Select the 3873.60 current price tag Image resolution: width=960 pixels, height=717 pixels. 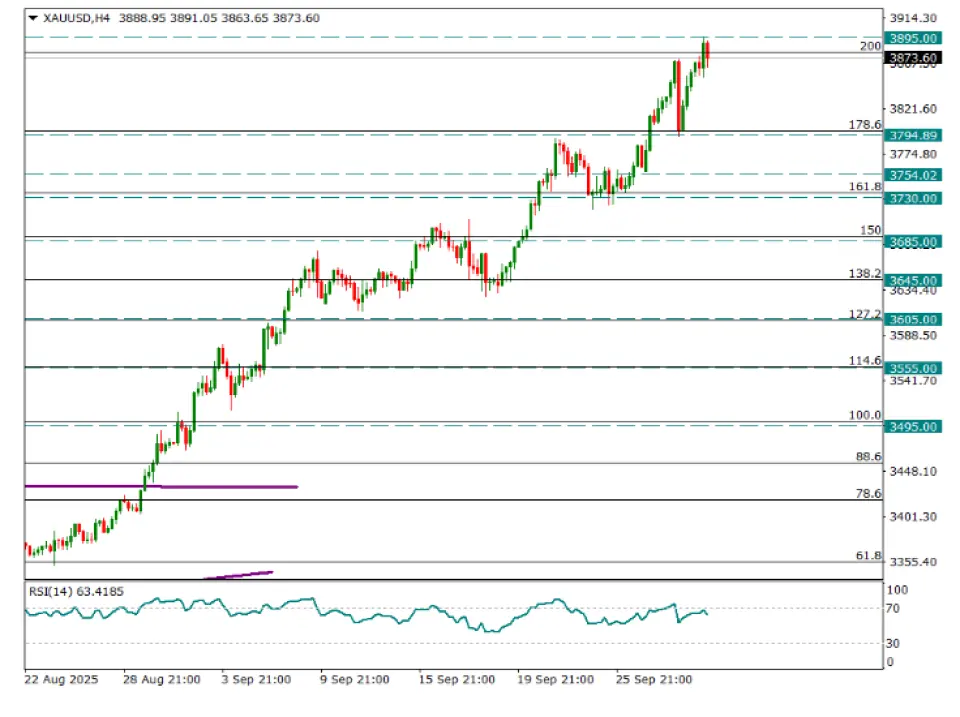pos(913,59)
